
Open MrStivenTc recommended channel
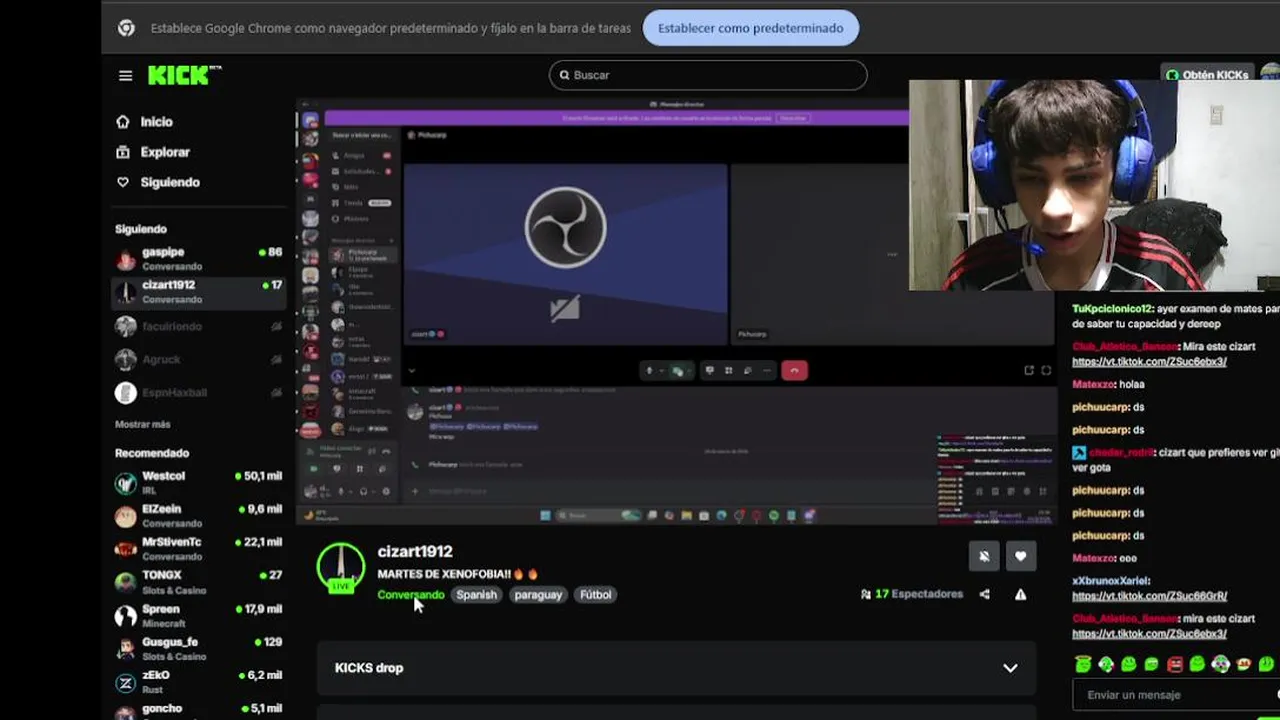198,549
